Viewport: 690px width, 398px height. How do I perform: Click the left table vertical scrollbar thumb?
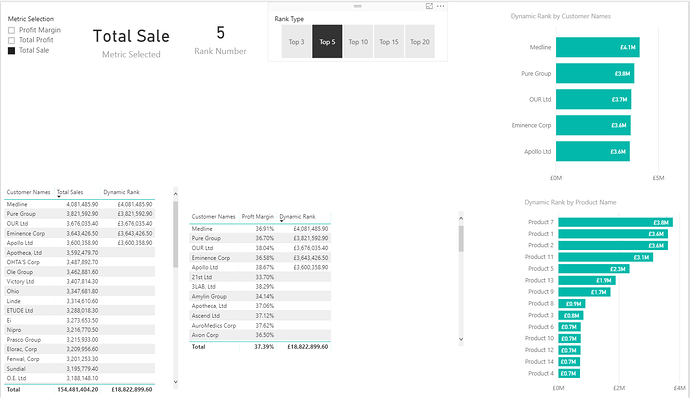[x=176, y=234]
